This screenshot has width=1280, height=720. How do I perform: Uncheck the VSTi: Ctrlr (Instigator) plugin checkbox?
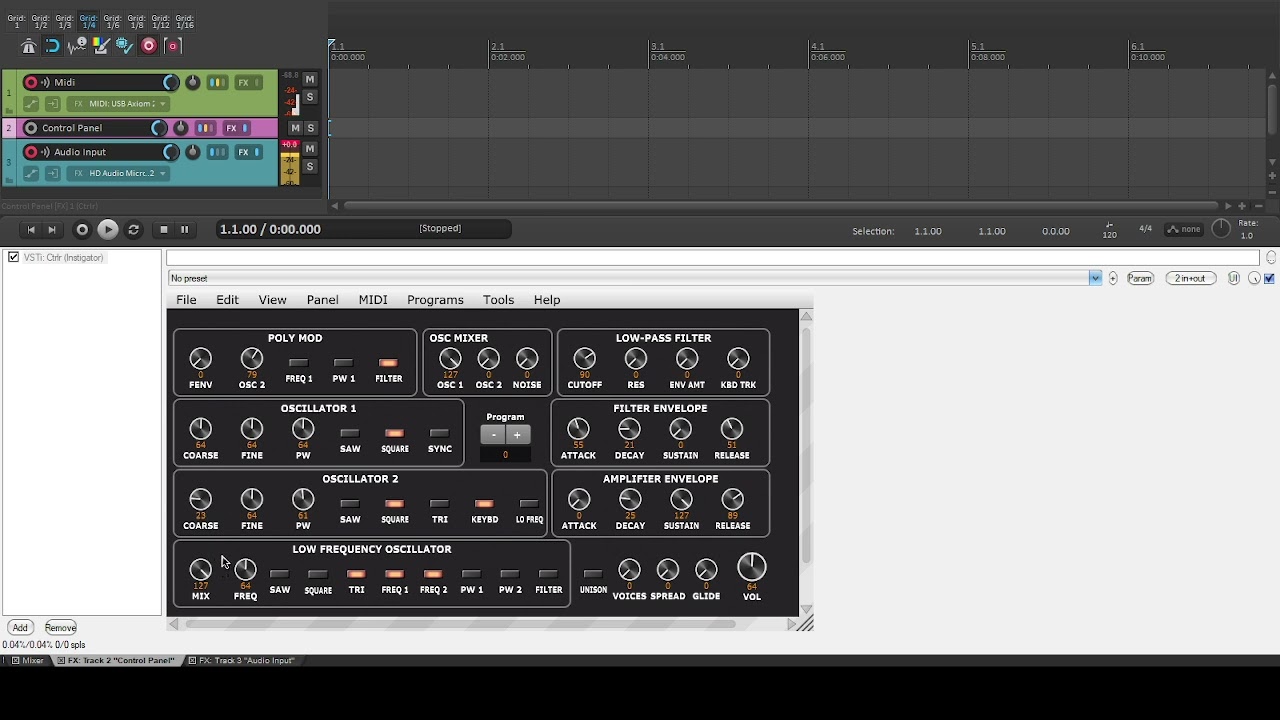click(14, 257)
